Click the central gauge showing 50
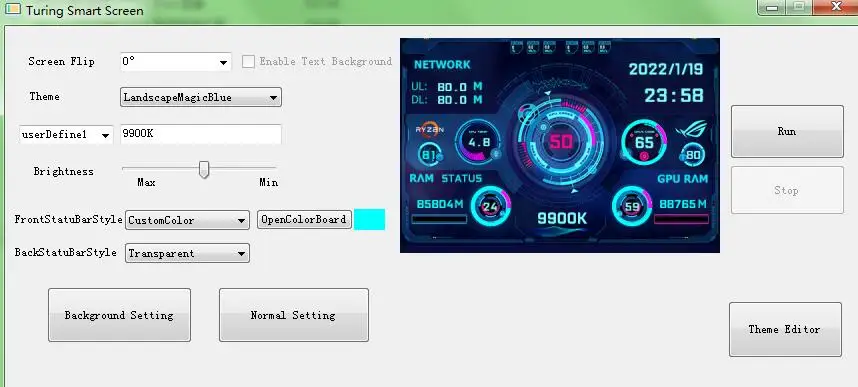 point(560,142)
